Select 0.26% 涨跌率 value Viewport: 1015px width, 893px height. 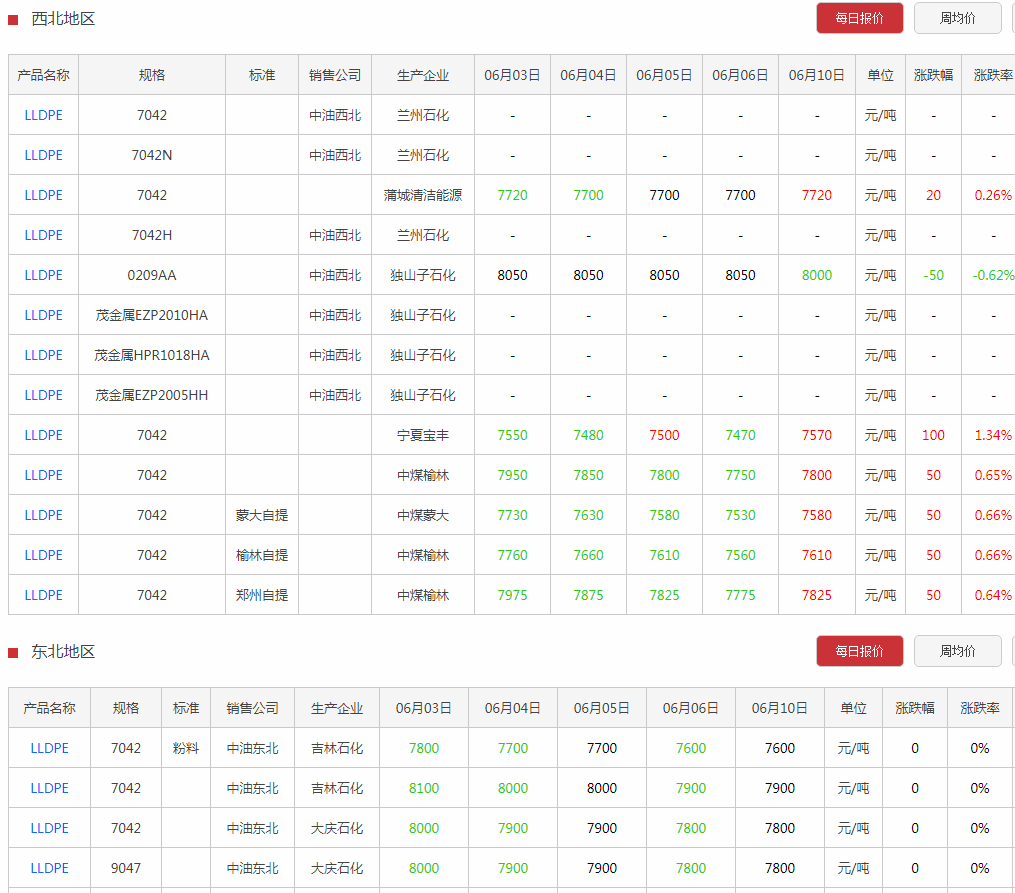click(x=993, y=195)
